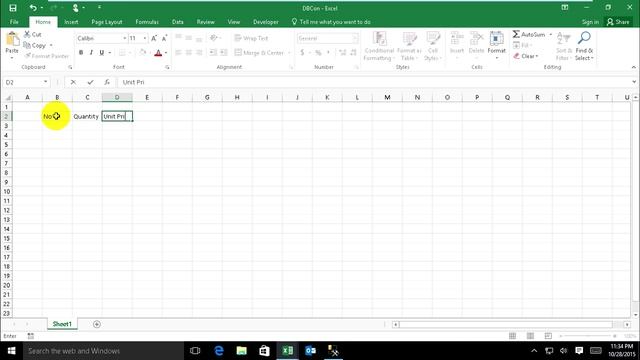Open the Clear eraser menu
The width and height of the screenshot is (640, 360).
(526, 56)
